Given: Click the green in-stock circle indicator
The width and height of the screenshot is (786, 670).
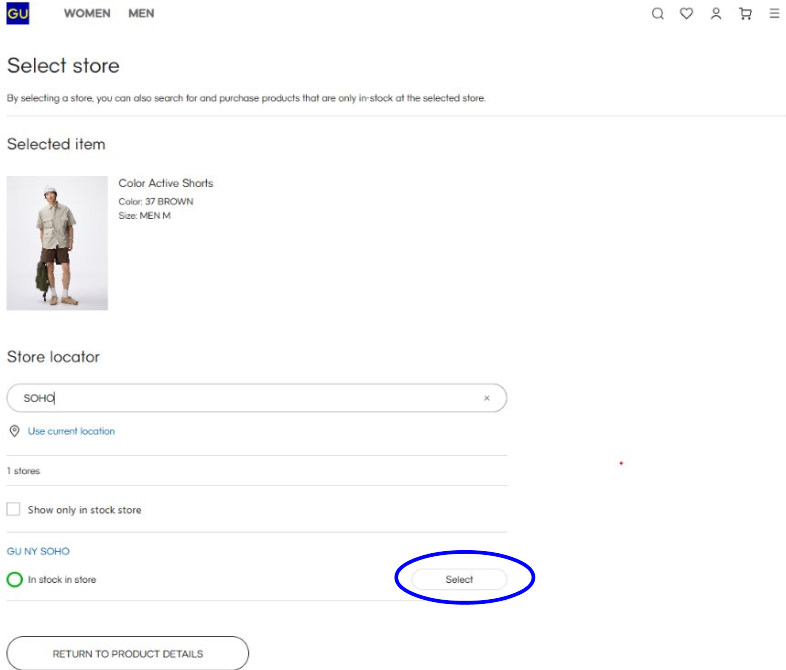Looking at the screenshot, I should click(15, 579).
